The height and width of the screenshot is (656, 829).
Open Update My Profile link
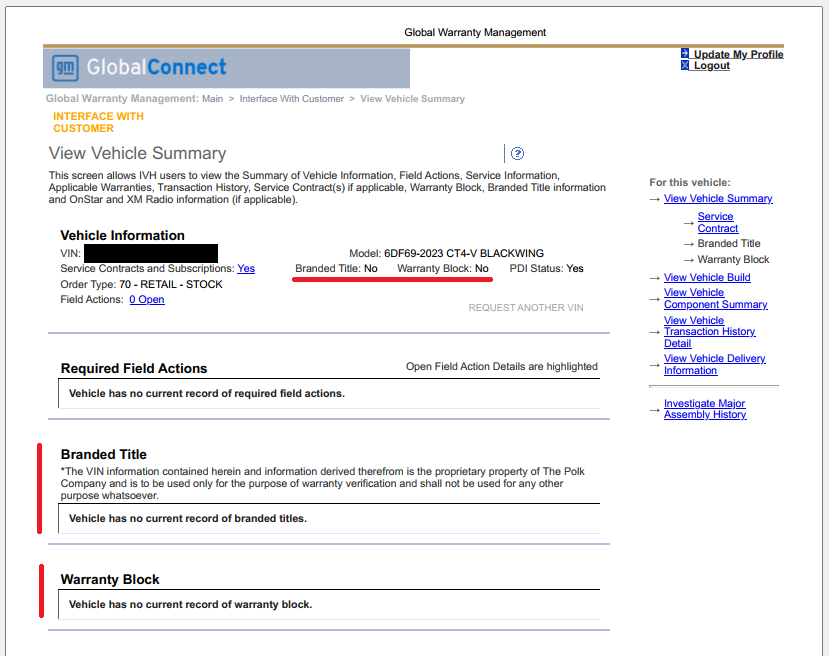point(738,54)
